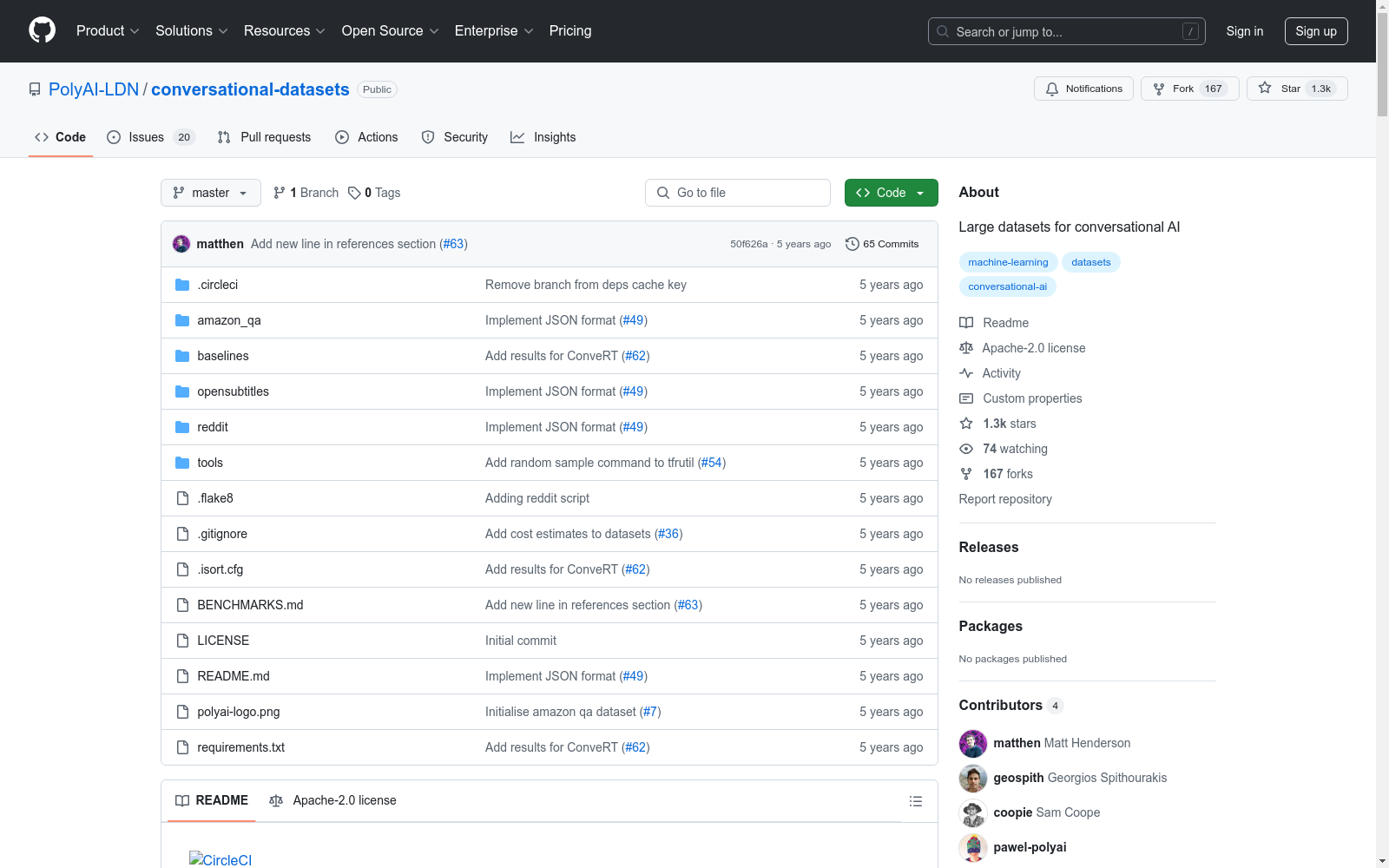Open the Custom properties link
Image resolution: width=1389 pixels, height=868 pixels.
pyautogui.click(x=1032, y=398)
